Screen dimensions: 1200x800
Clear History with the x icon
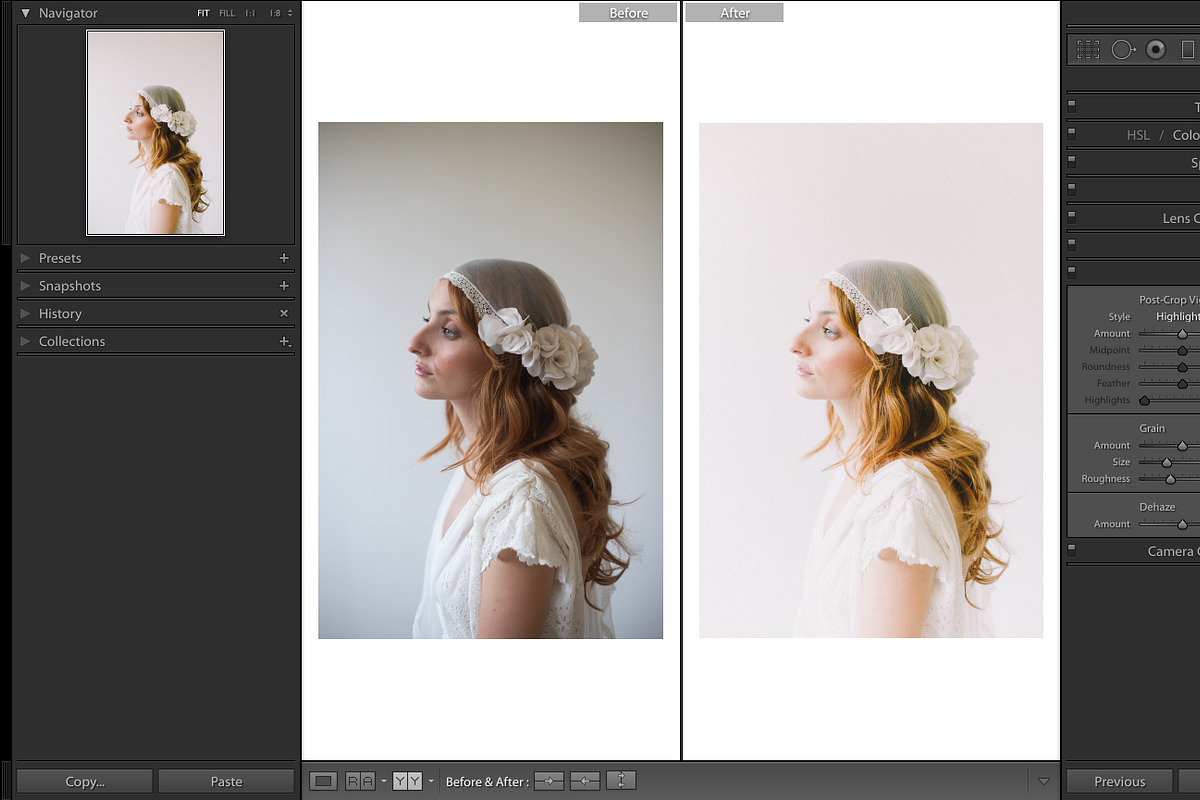click(284, 313)
